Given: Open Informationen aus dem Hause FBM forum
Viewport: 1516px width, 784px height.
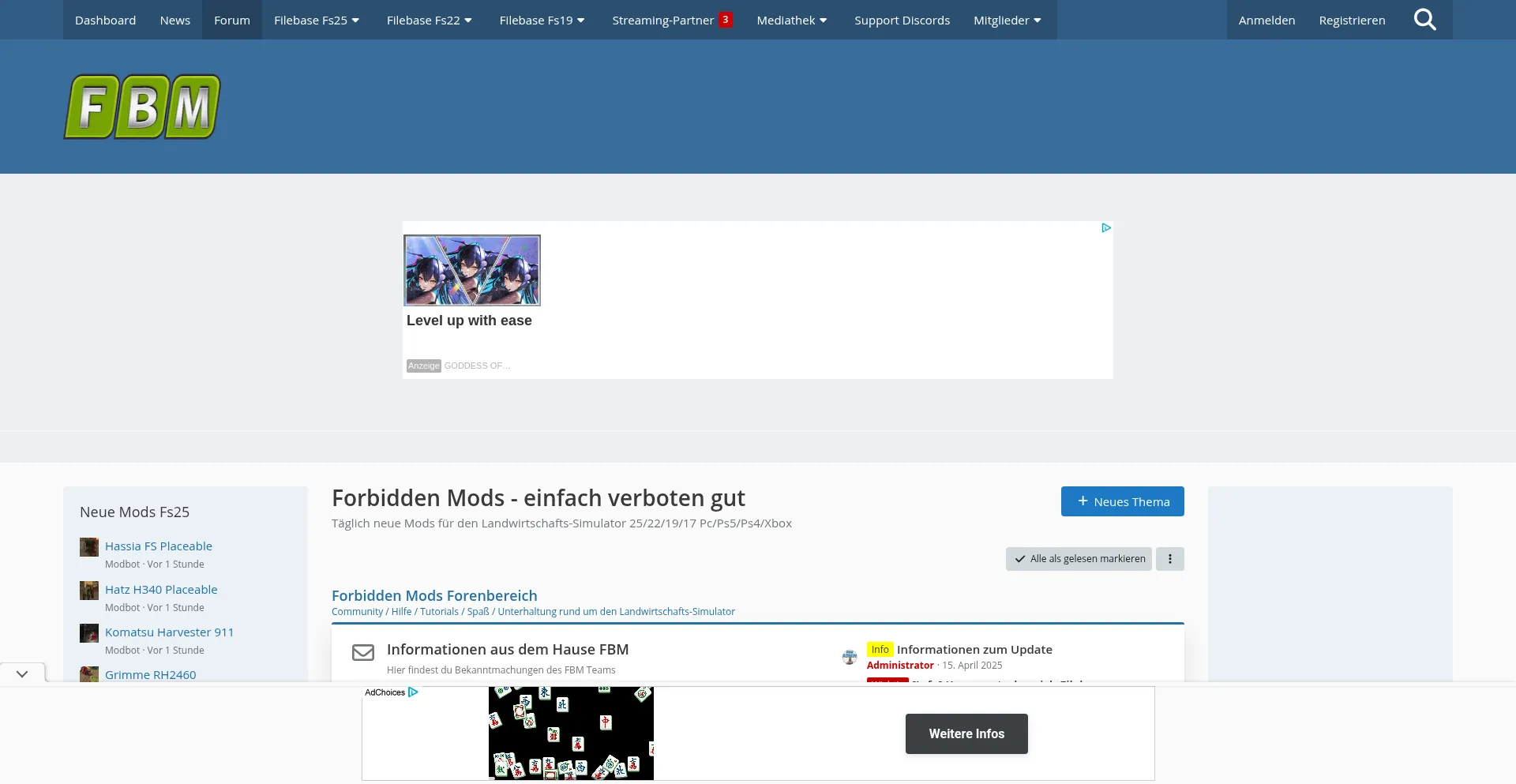Looking at the screenshot, I should (508, 650).
